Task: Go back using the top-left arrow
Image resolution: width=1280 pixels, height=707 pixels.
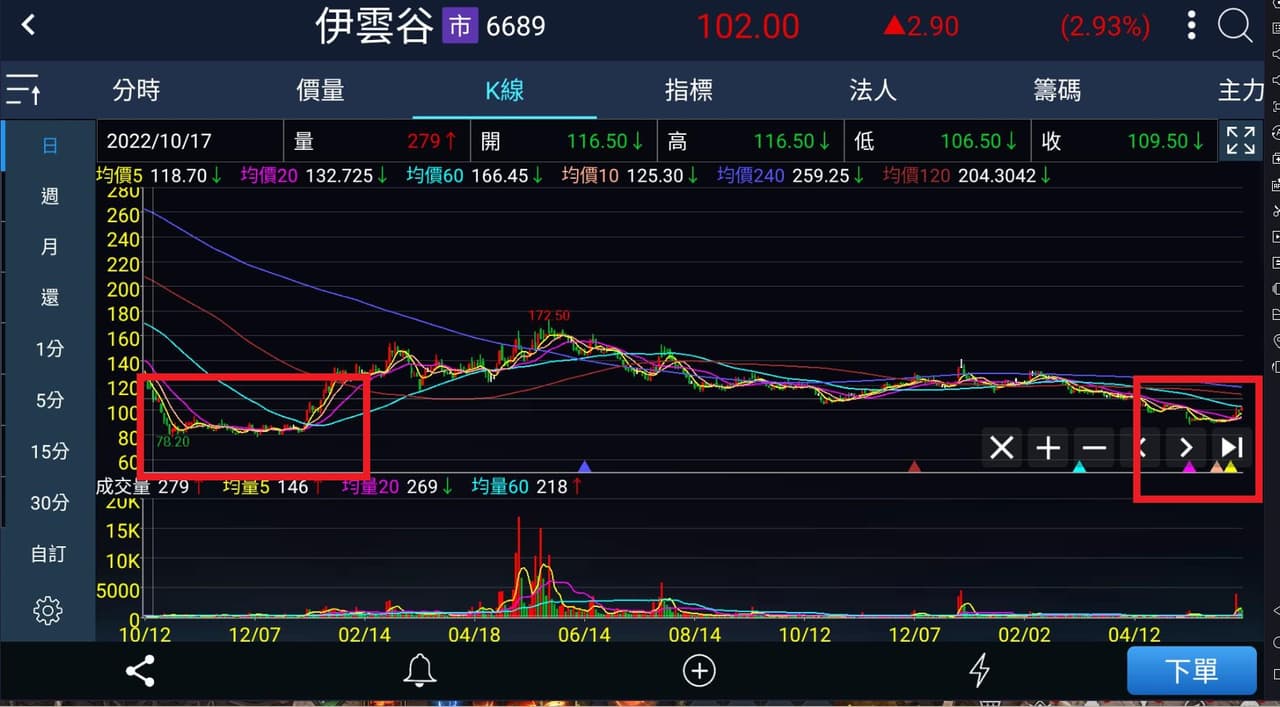Action: 28,25
